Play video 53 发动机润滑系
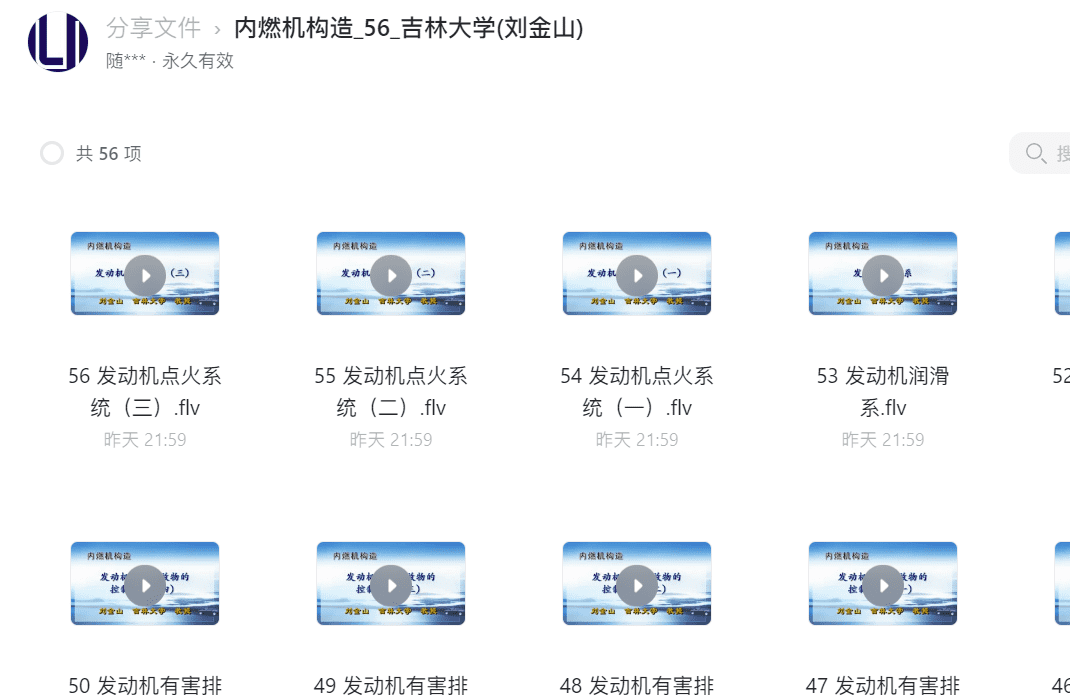 [x=883, y=276]
